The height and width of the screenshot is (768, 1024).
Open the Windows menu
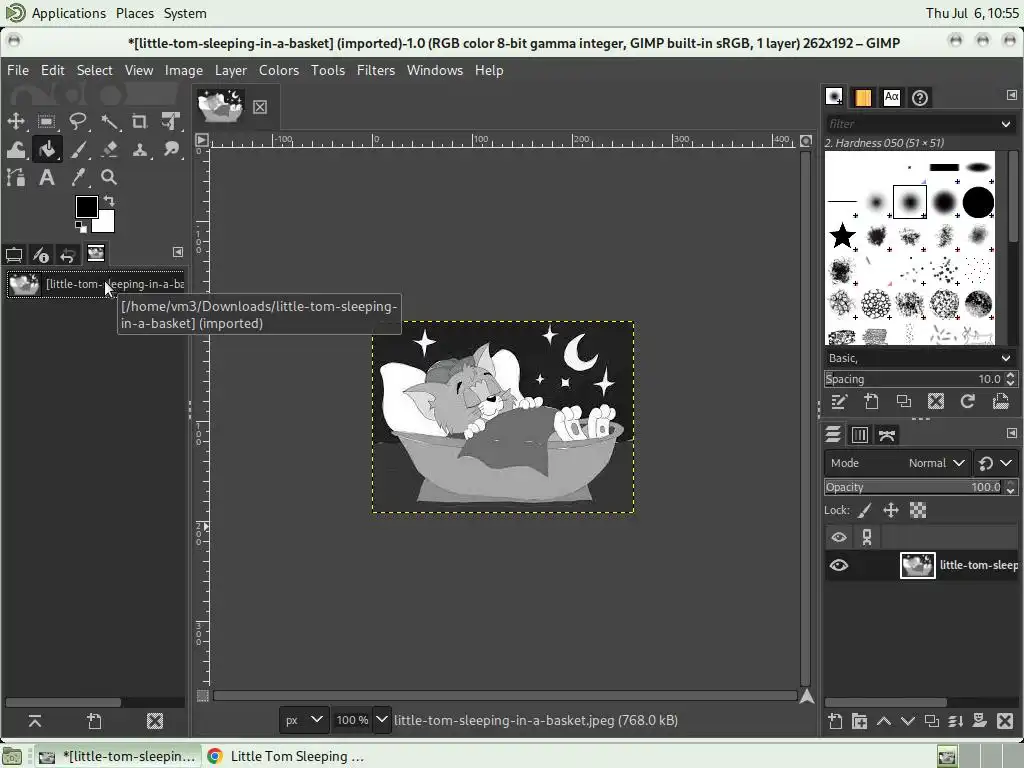point(434,70)
